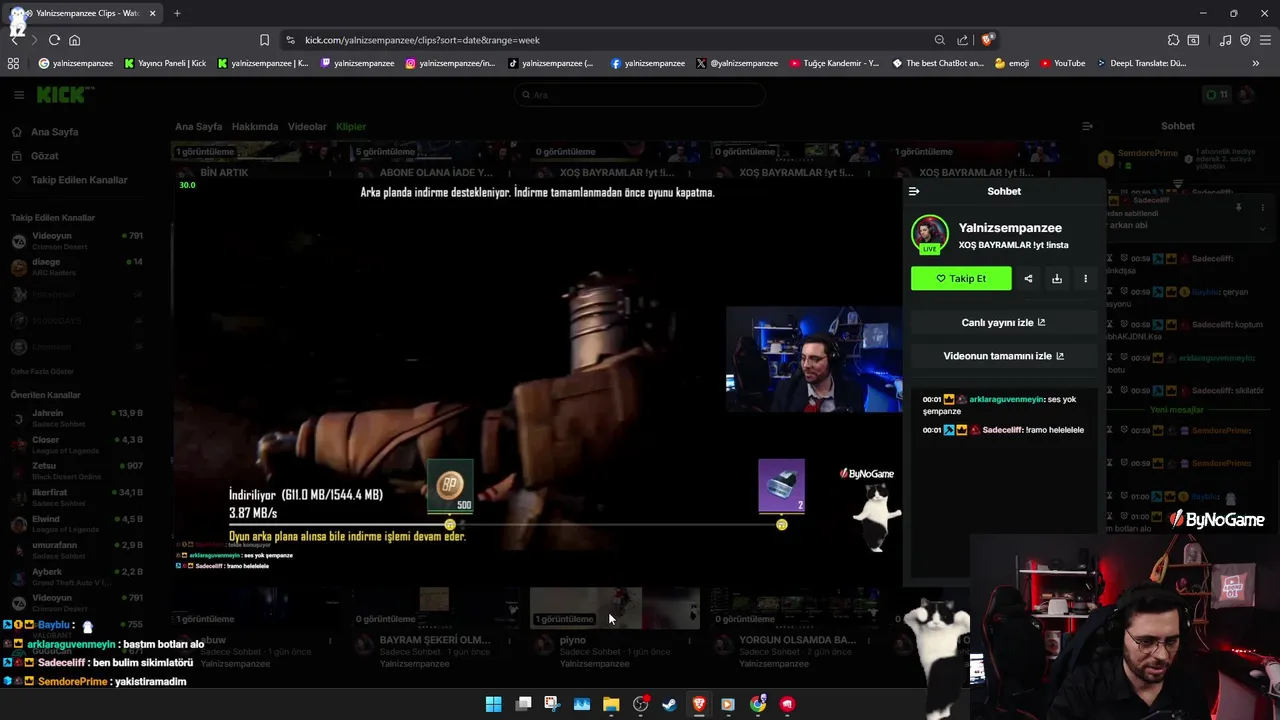Click the zoom magnifier icon in address bar
Image resolution: width=1280 pixels, height=720 pixels.
pos(940,40)
